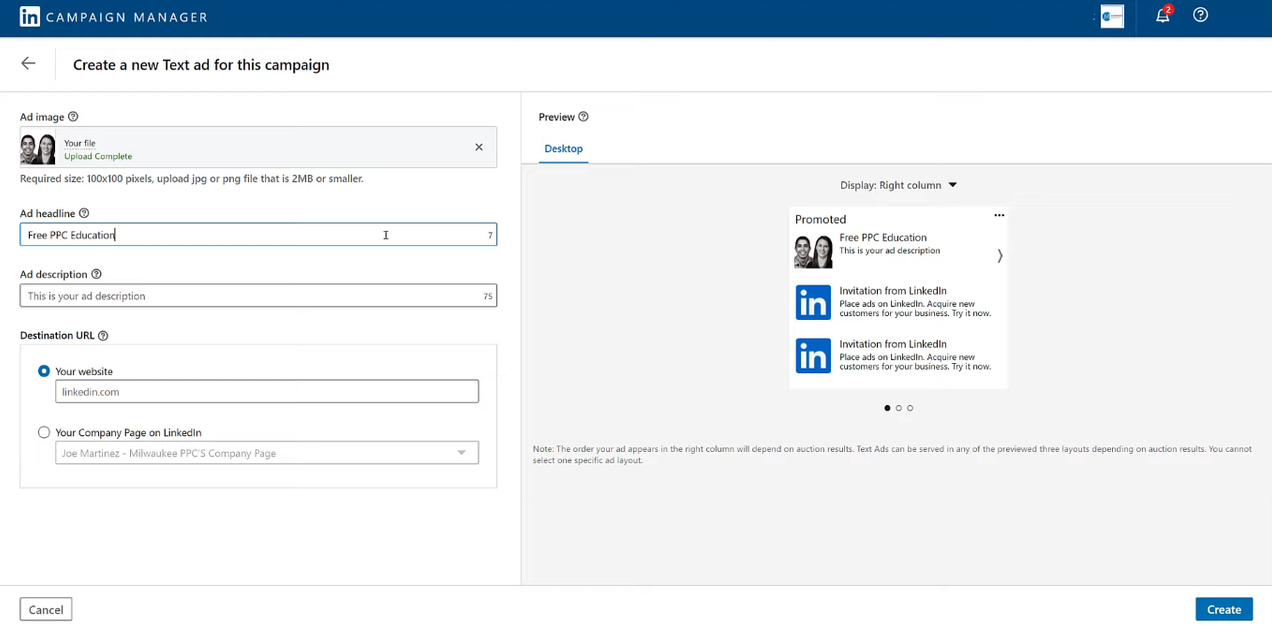Image resolution: width=1272 pixels, height=625 pixels.
Task: Click the preview ad photo thumbnail
Action: [813, 251]
